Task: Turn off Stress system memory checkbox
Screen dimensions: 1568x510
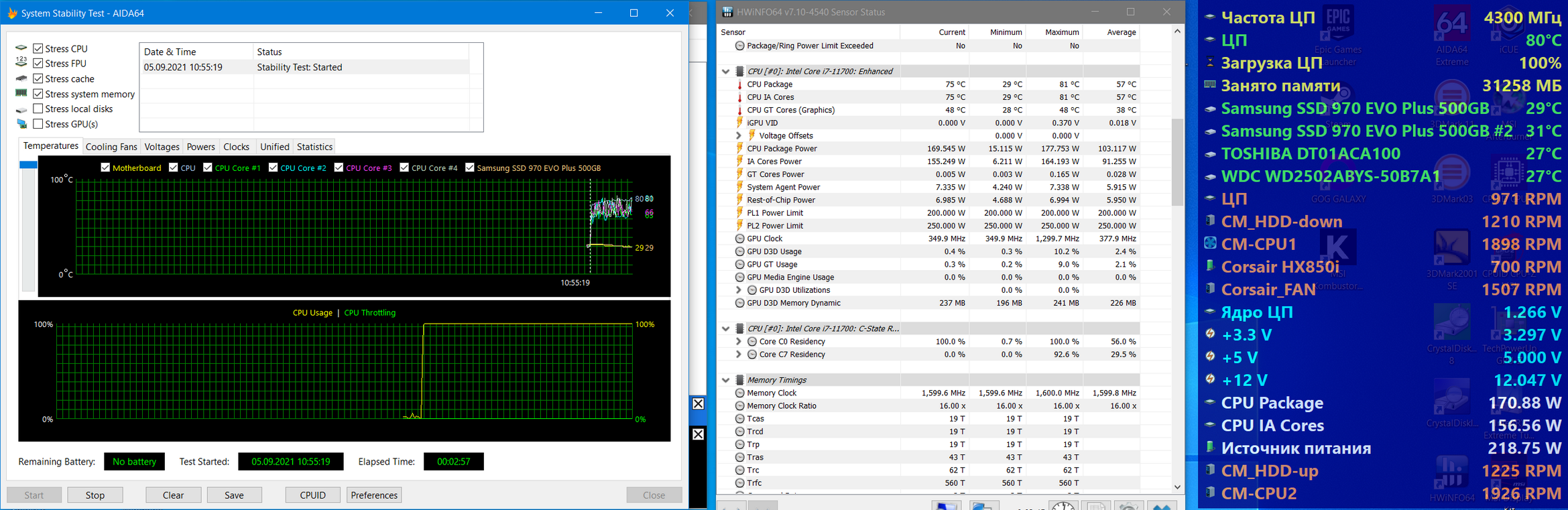Action: (38, 94)
